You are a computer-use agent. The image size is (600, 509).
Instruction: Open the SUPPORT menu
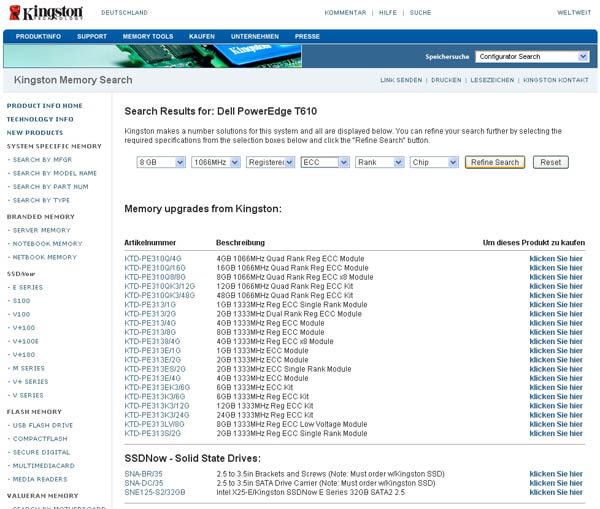pyautogui.click(x=92, y=36)
